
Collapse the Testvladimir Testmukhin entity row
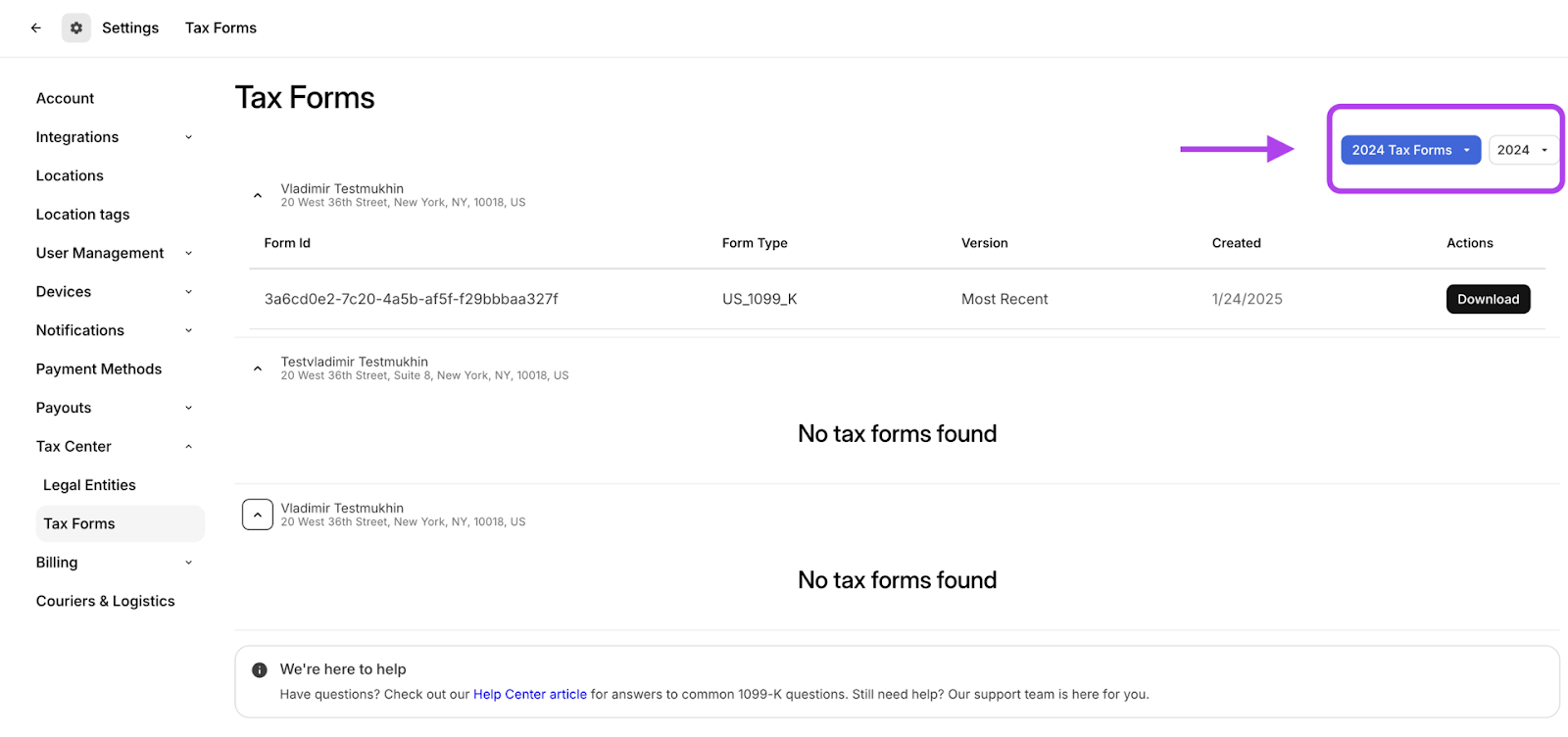click(x=258, y=369)
